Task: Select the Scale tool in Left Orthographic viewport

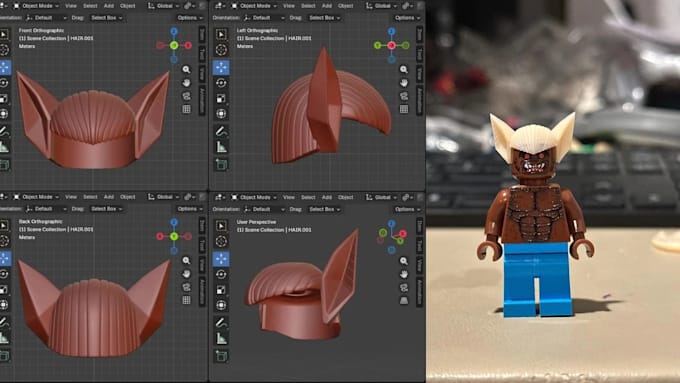Action: pos(221,98)
